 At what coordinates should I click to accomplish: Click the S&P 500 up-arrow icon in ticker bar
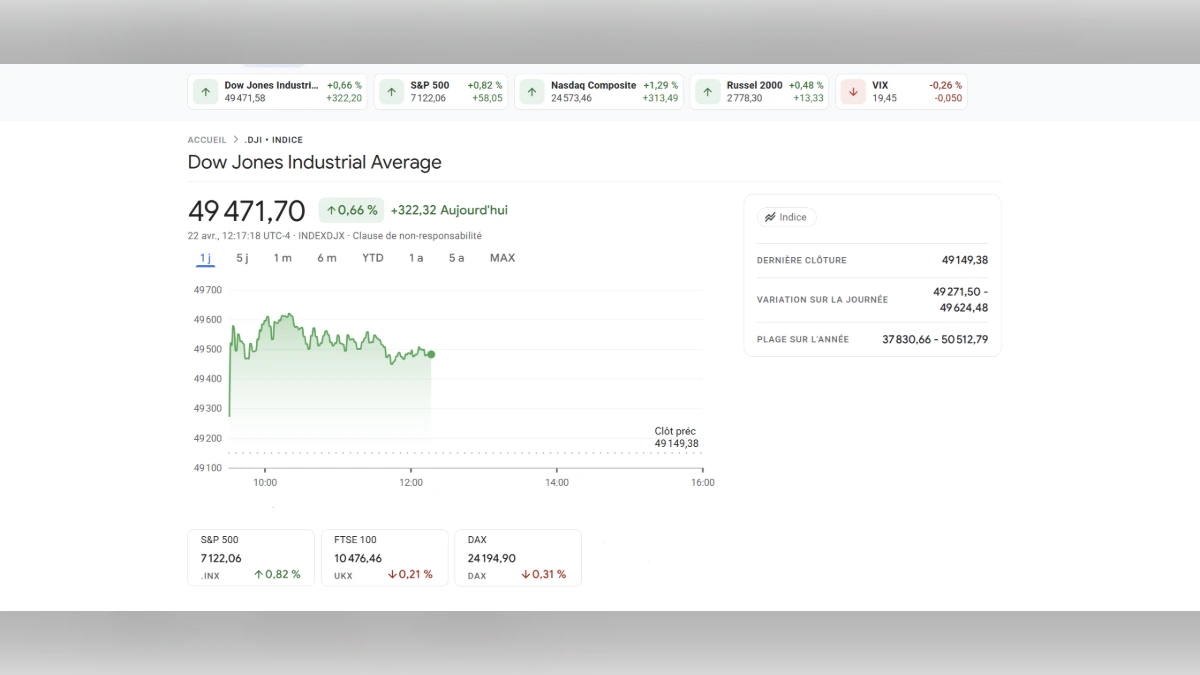pyautogui.click(x=390, y=91)
